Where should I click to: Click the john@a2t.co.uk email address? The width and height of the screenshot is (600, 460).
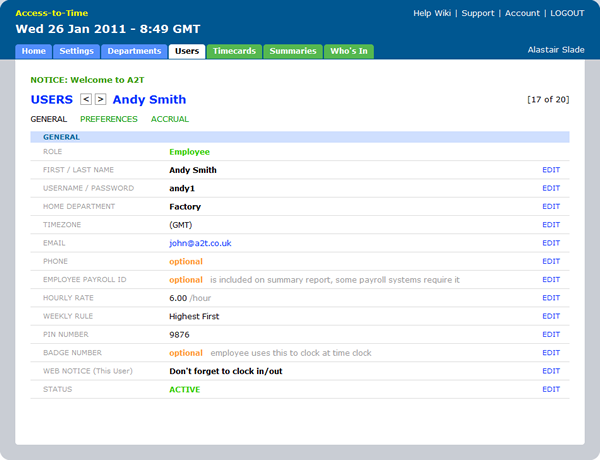pos(200,243)
